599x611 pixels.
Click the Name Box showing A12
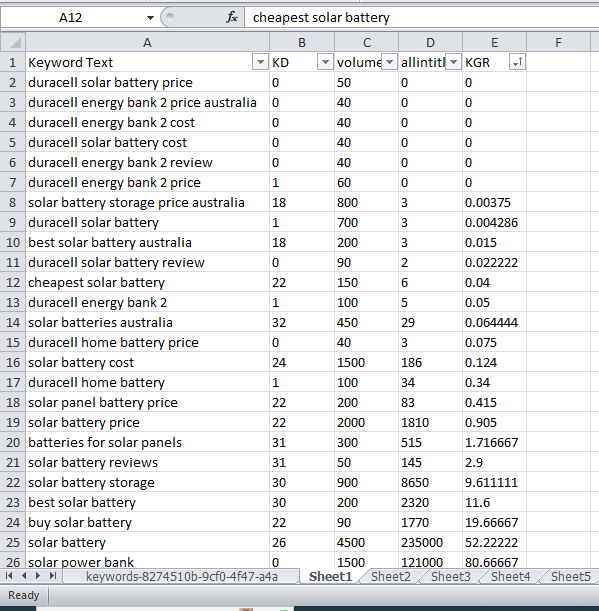coord(72,18)
